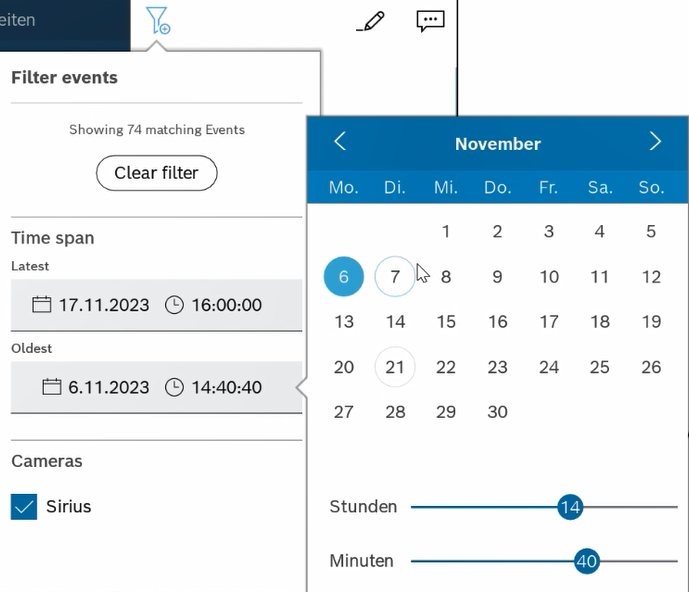Select November 7 in calendar
The height and width of the screenshot is (592, 689).
395,277
